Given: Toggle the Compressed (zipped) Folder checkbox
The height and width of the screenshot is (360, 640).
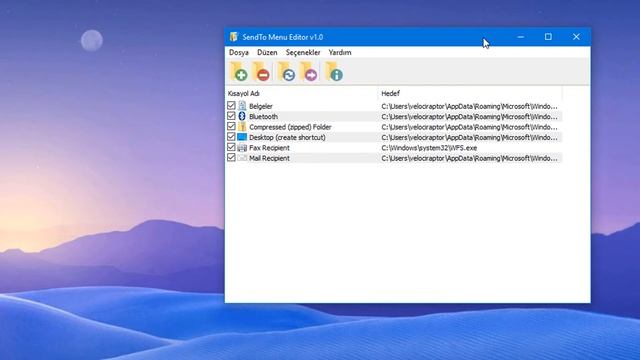Looking at the screenshot, I should pos(231,127).
